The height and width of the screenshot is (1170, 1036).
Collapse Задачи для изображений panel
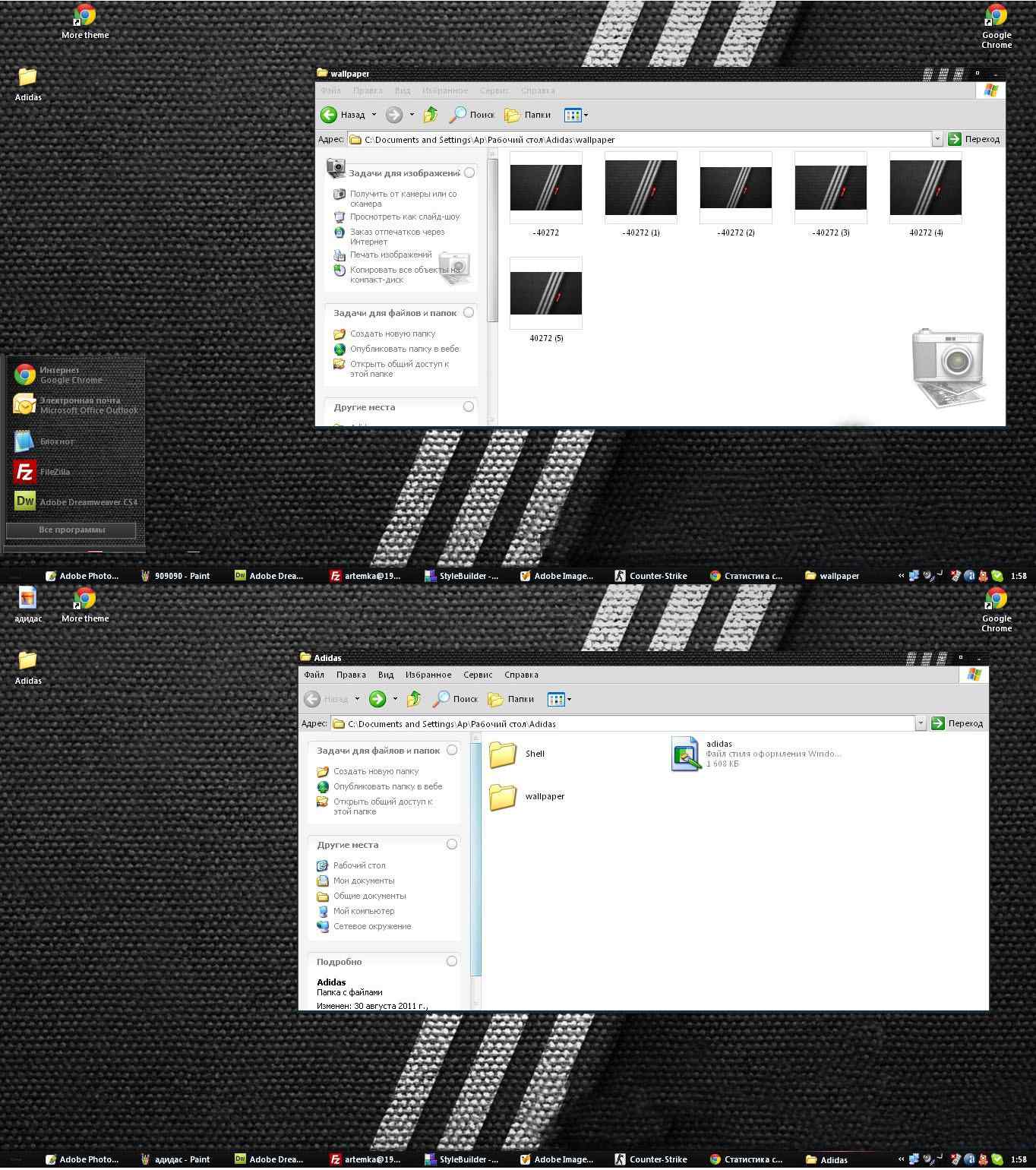(469, 172)
